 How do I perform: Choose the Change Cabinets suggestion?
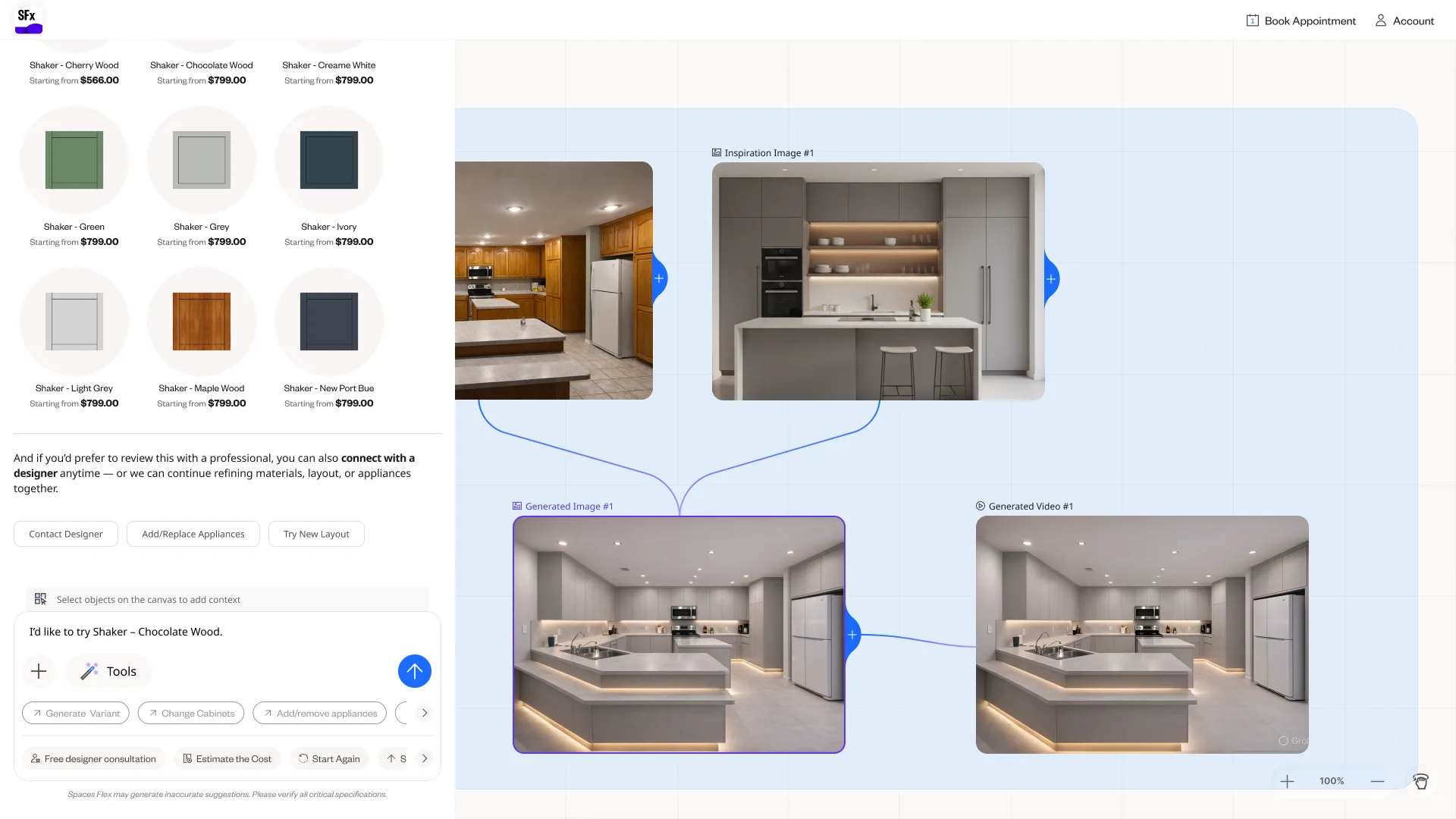191,713
